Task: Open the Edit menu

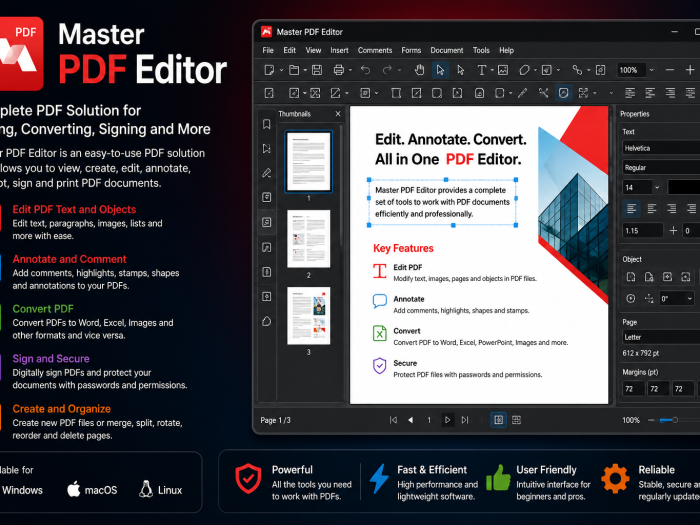Action: 289,50
